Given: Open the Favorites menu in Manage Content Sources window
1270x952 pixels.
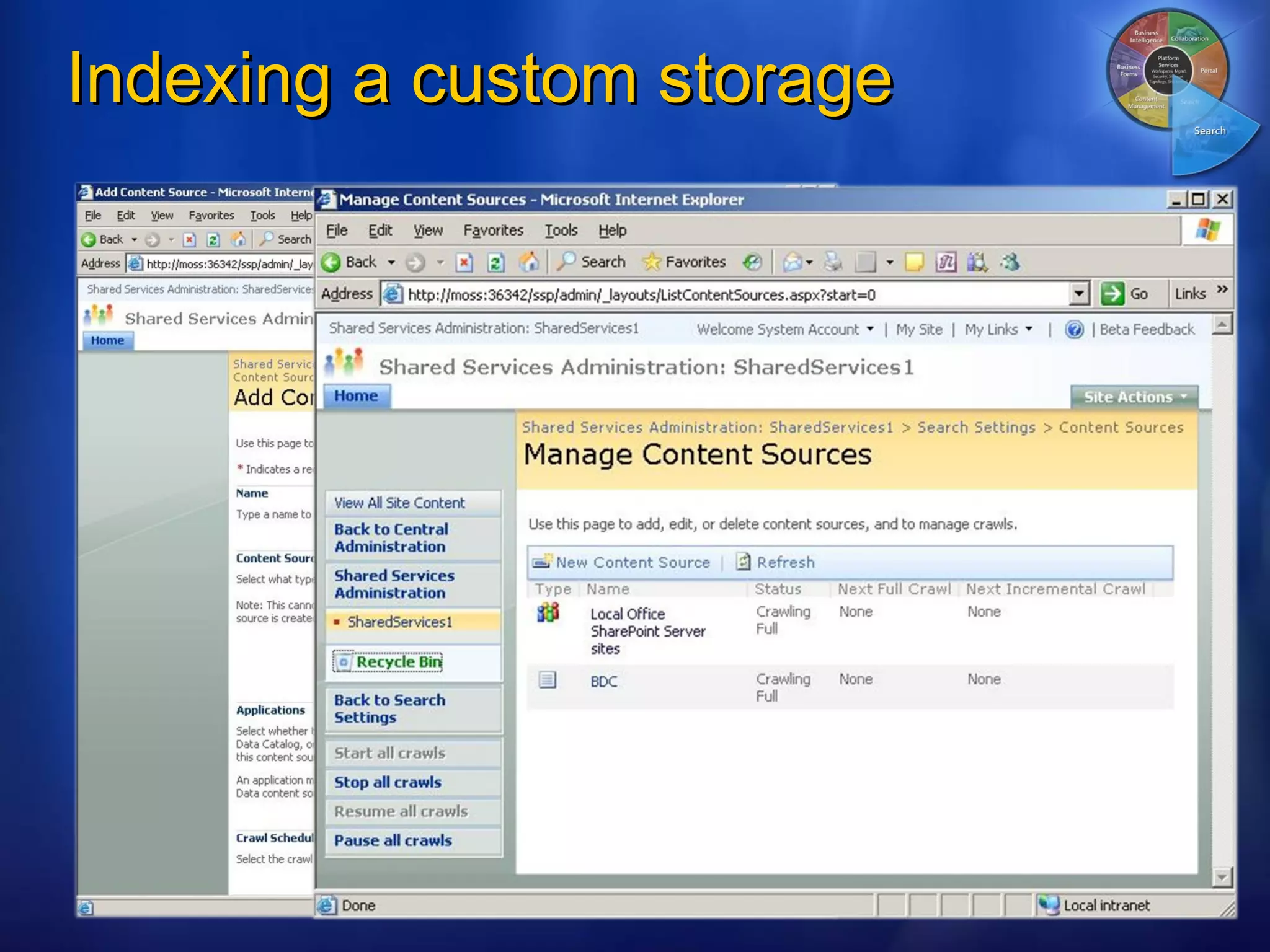Looking at the screenshot, I should point(494,230).
